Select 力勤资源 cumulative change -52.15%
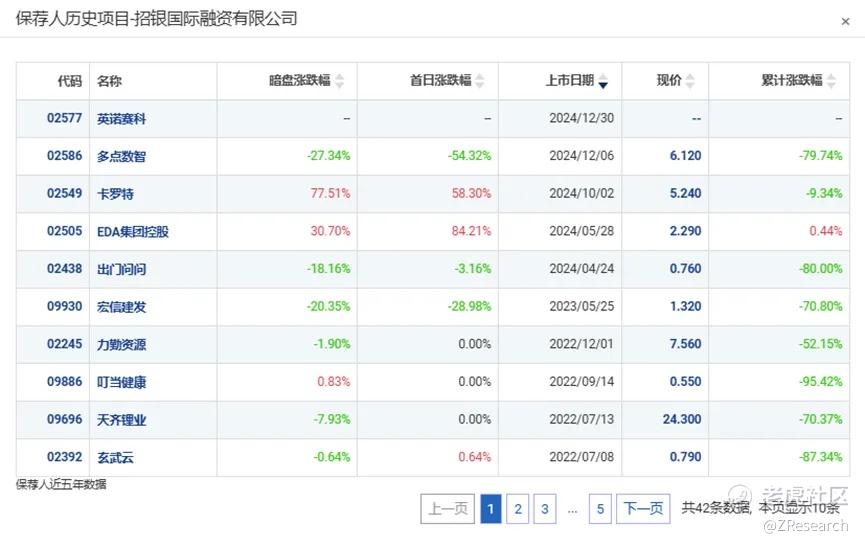 coord(821,344)
